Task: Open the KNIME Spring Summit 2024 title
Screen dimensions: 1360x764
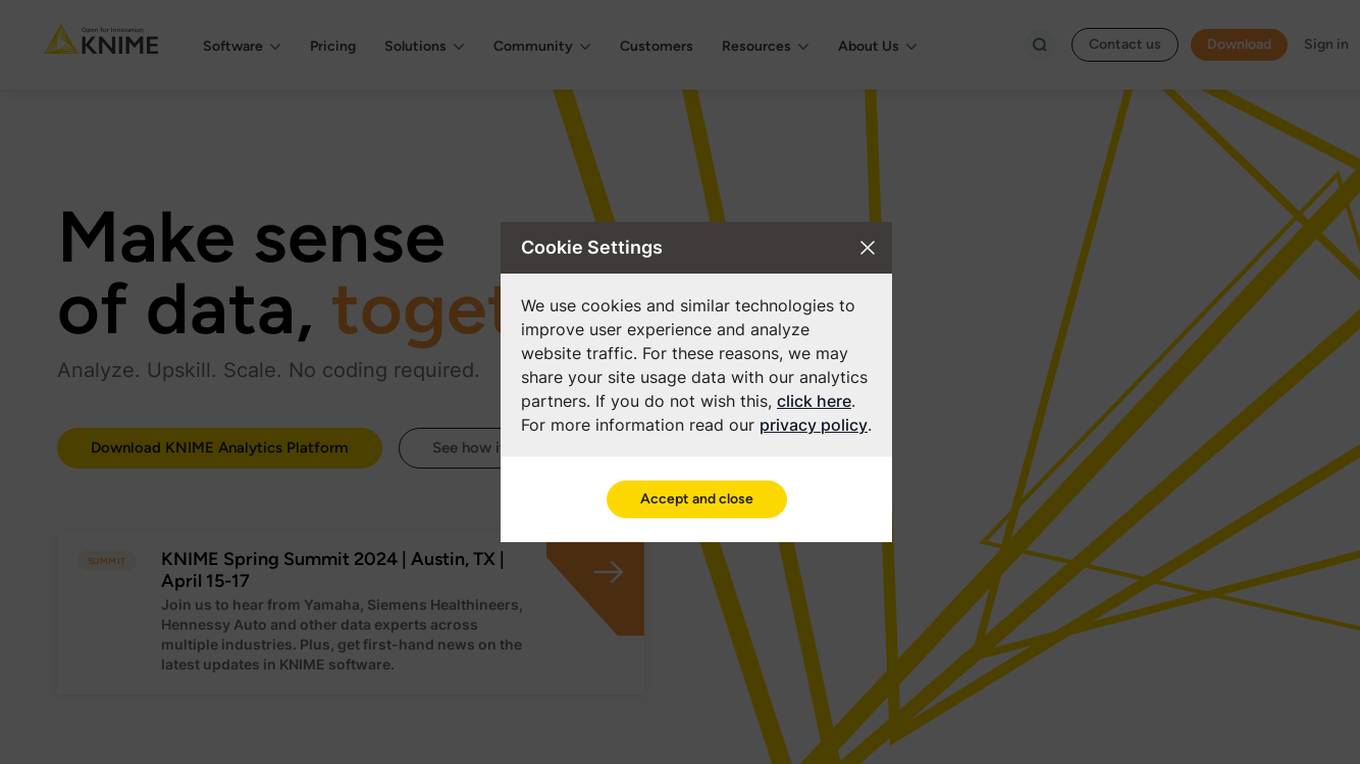Action: tap(333, 570)
